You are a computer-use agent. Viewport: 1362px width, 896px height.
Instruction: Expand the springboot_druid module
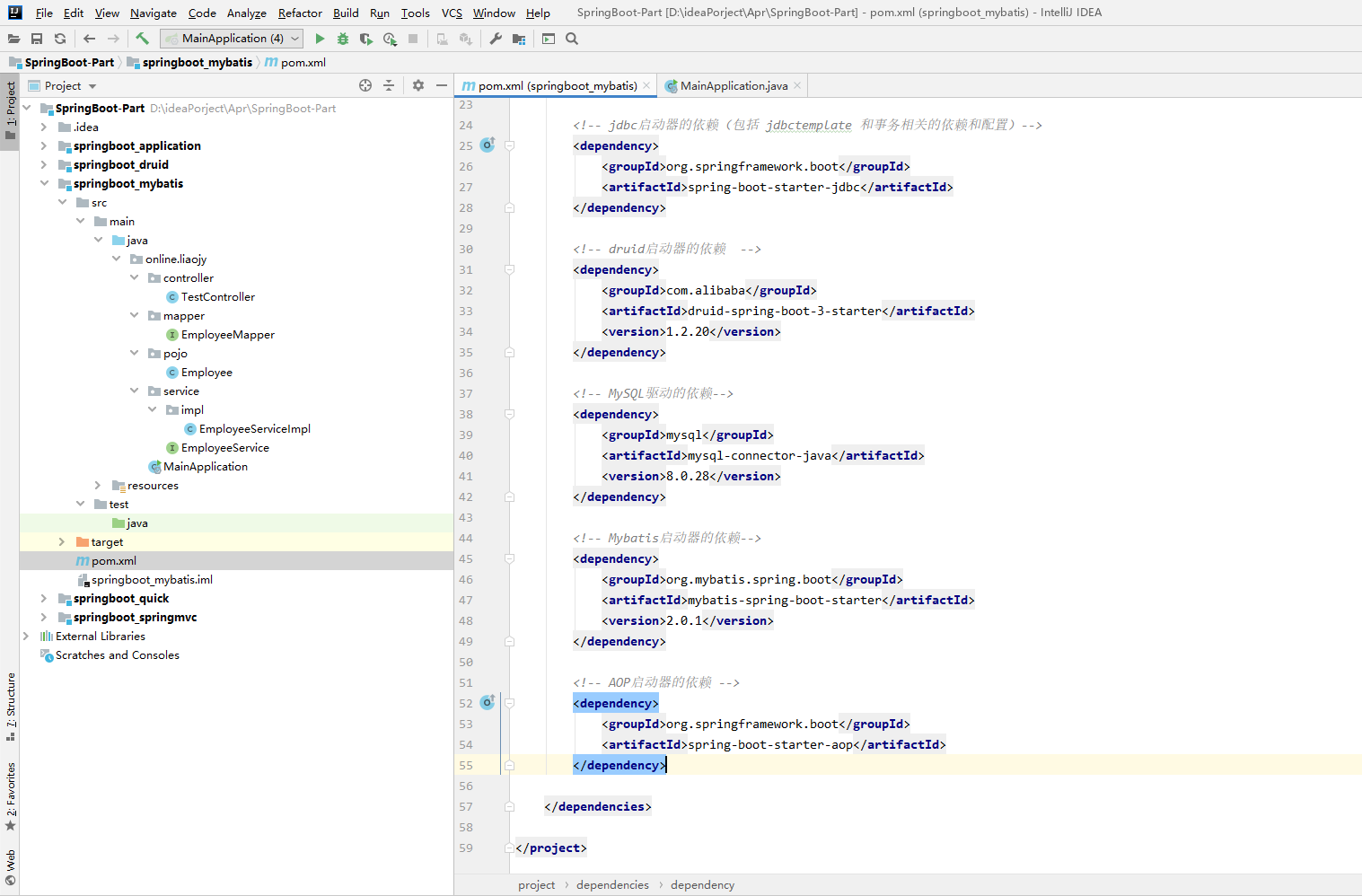point(44,165)
